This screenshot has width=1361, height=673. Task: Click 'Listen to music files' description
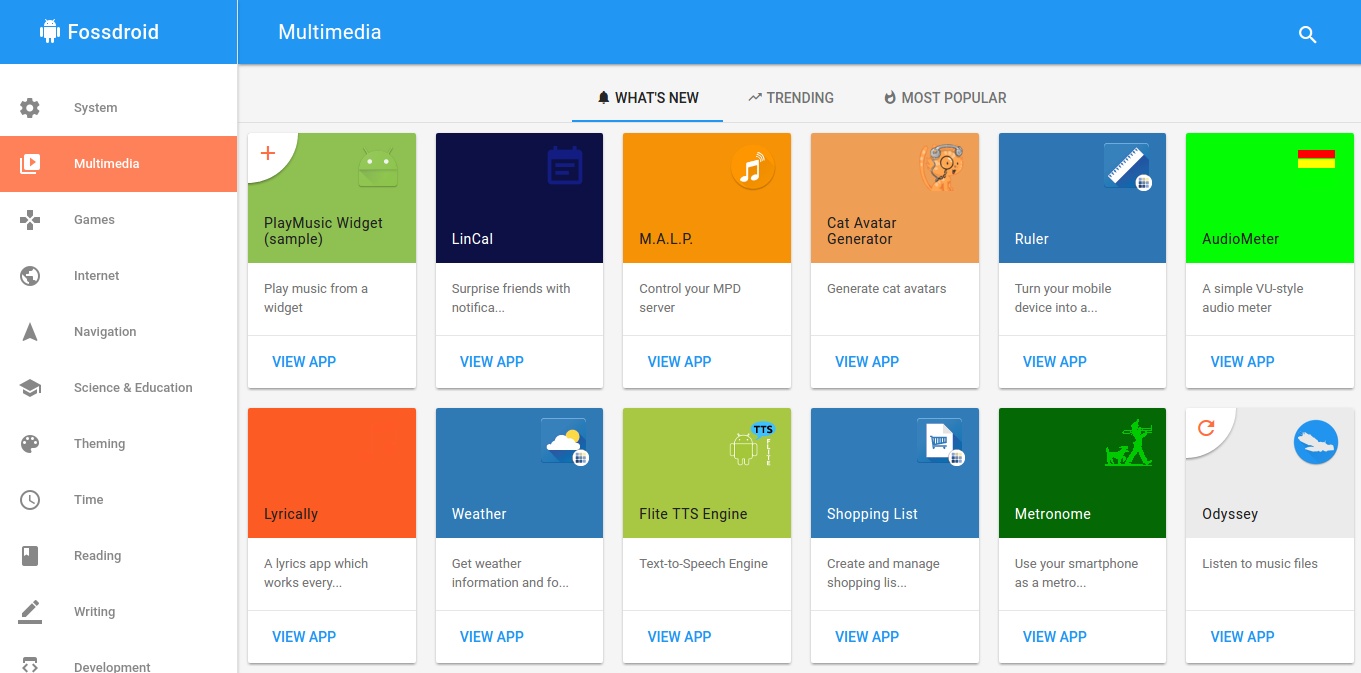1260,564
